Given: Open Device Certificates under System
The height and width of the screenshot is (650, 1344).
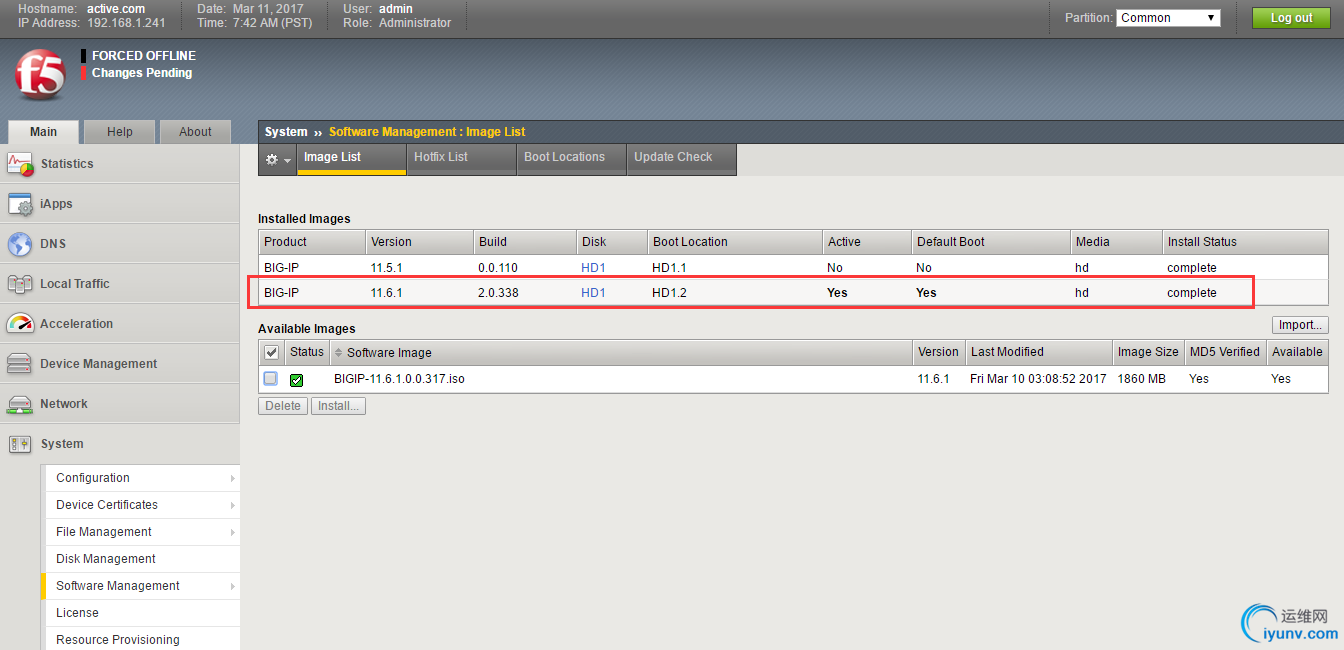Looking at the screenshot, I should 141,505.
